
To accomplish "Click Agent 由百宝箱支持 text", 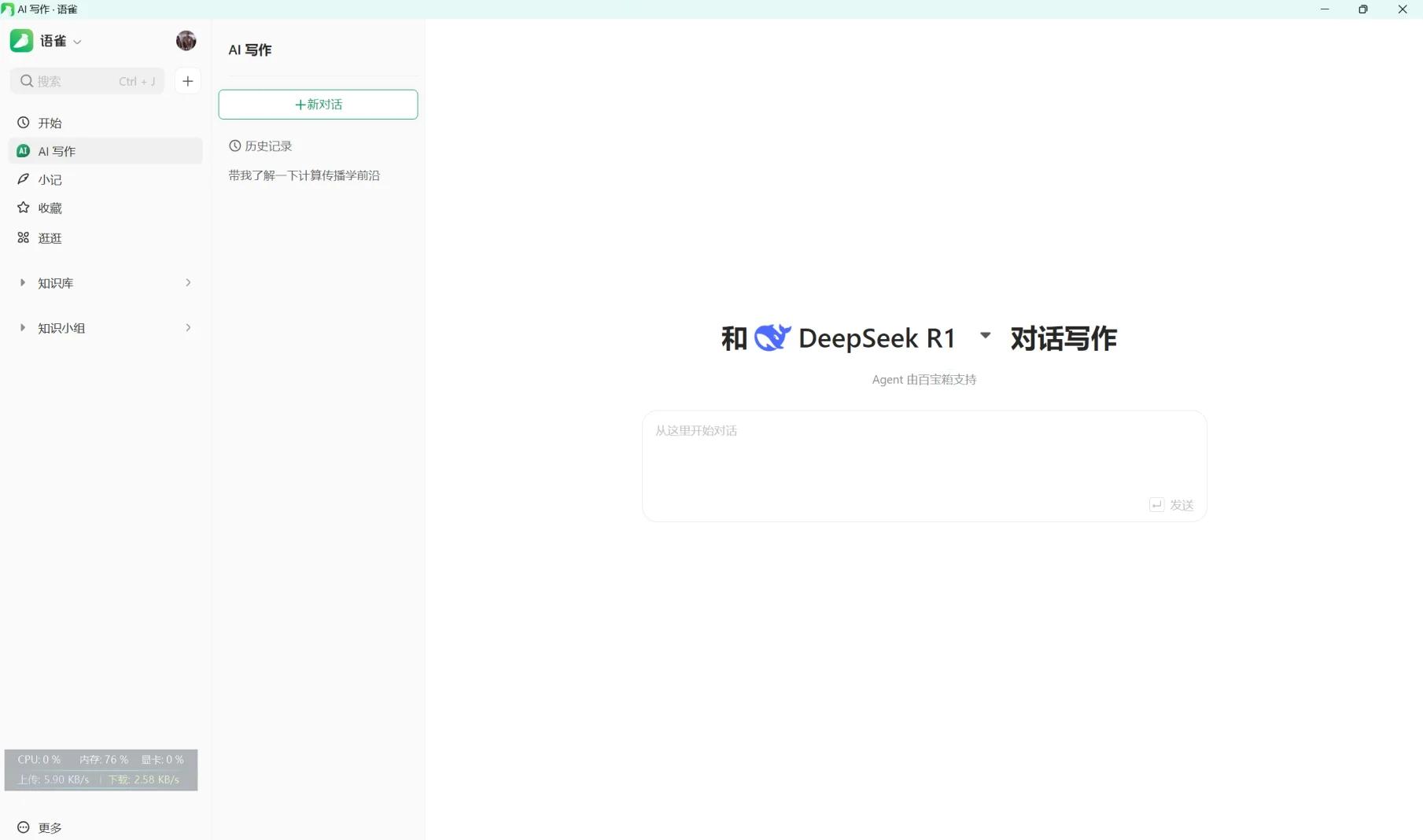I will click(x=924, y=380).
